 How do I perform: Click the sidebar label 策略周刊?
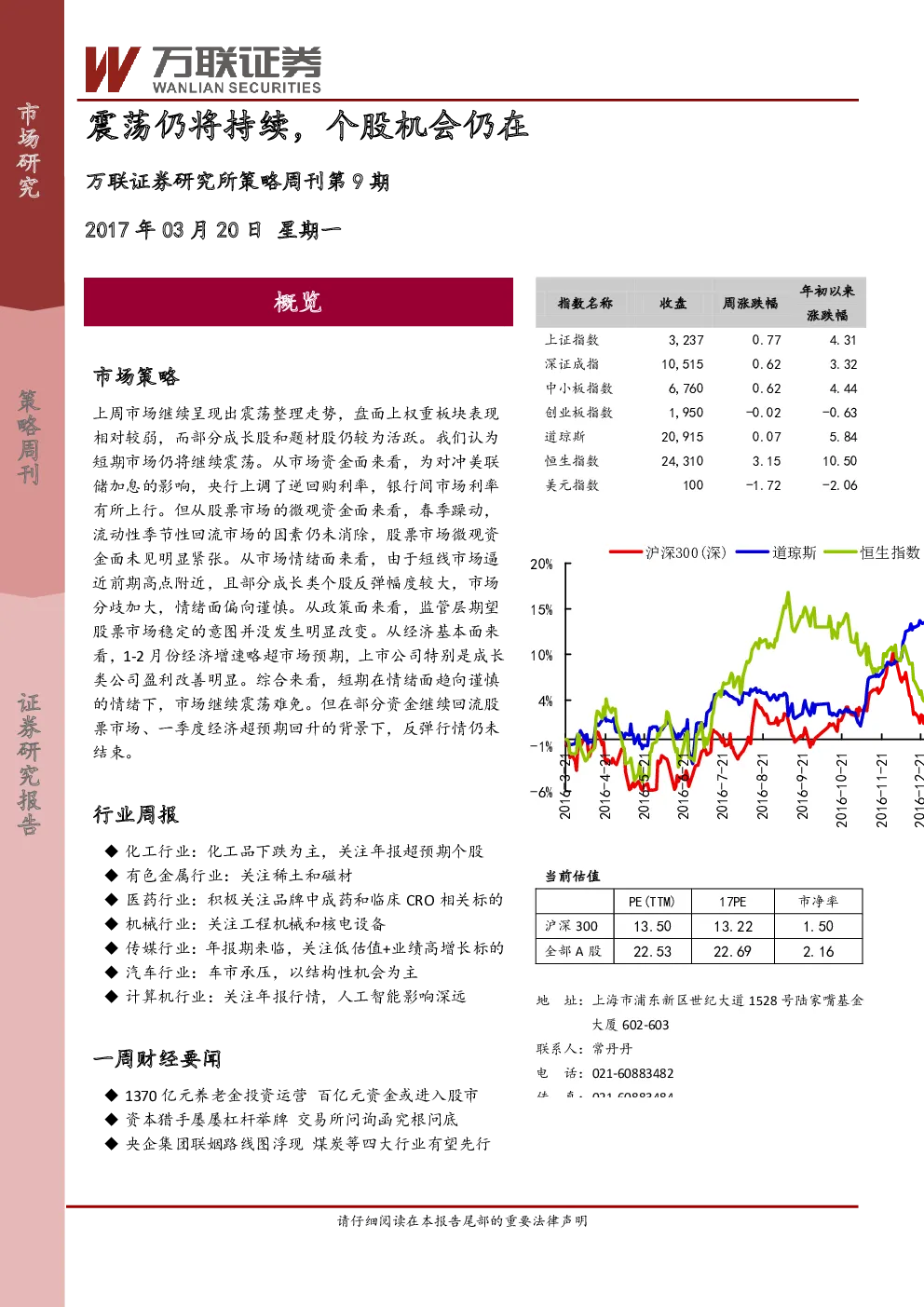(x=29, y=438)
